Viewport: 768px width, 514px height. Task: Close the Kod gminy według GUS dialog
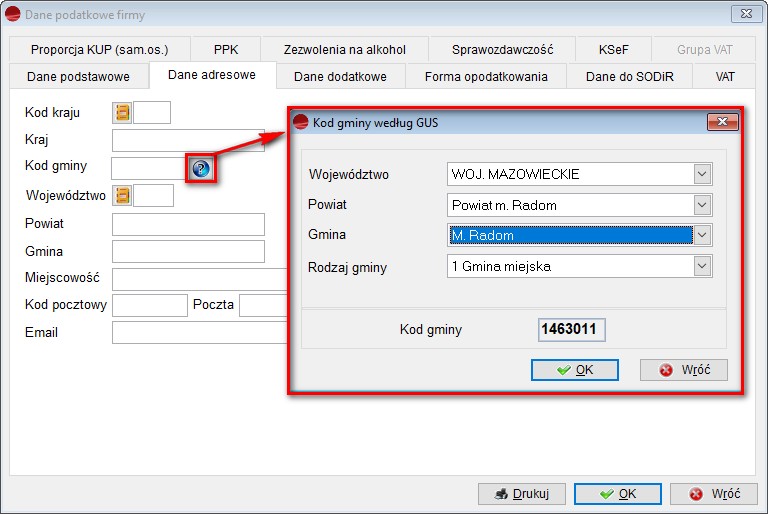[722, 123]
